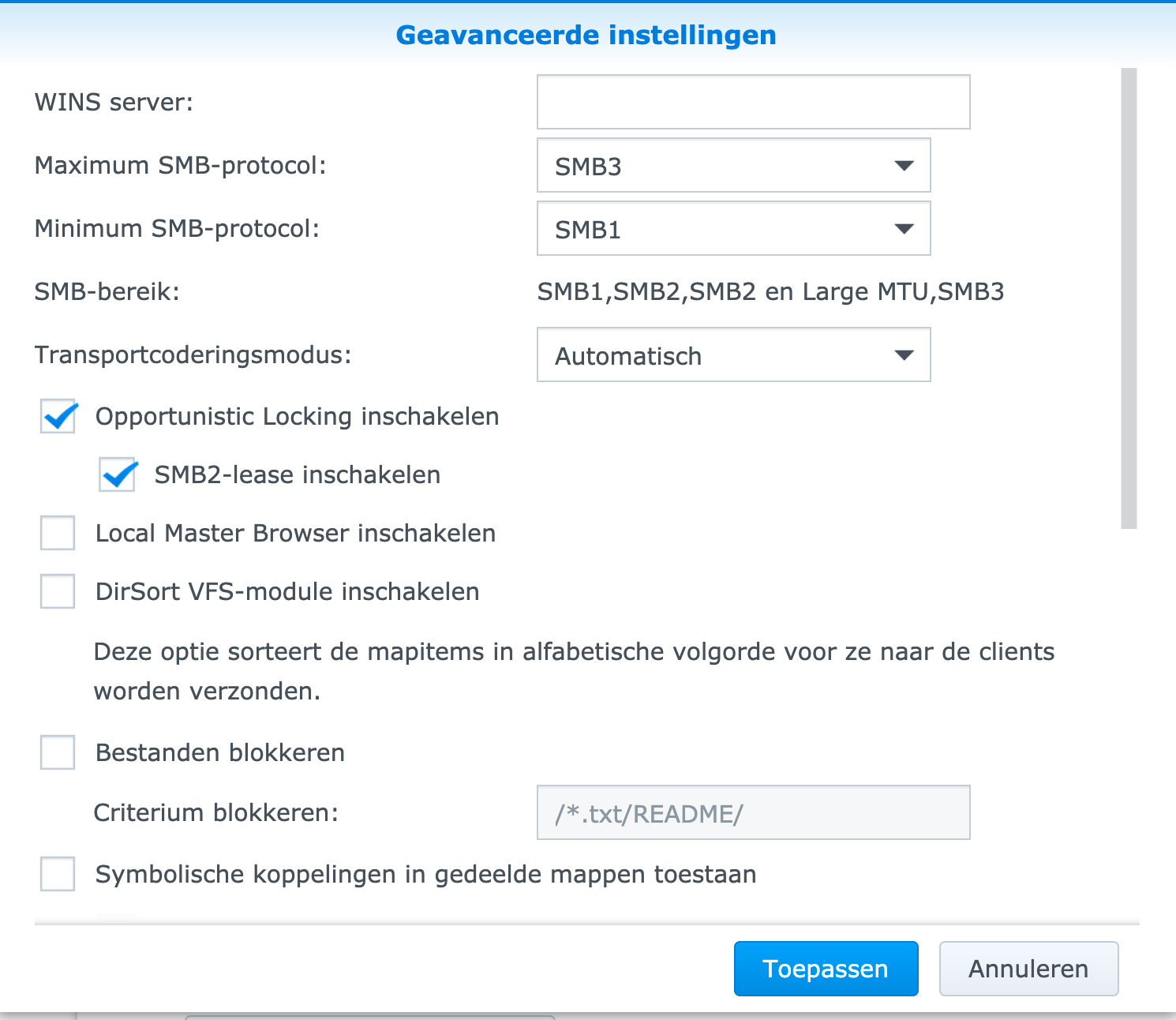Screen dimensions: 1176x1020
Task: Click the Local Master Browser inschakelen label
Action: [295, 534]
